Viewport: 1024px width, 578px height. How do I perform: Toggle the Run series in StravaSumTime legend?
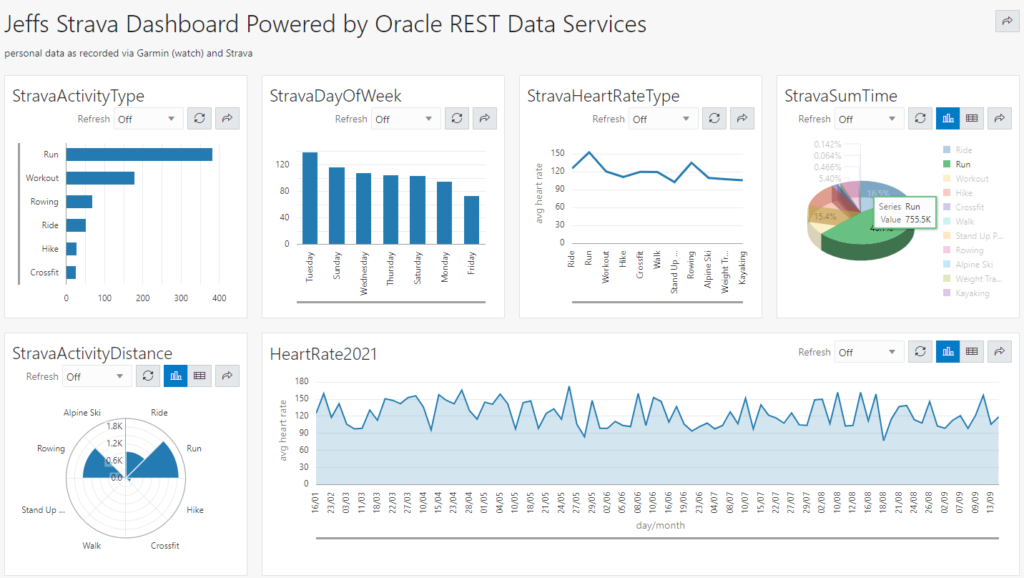(957, 165)
